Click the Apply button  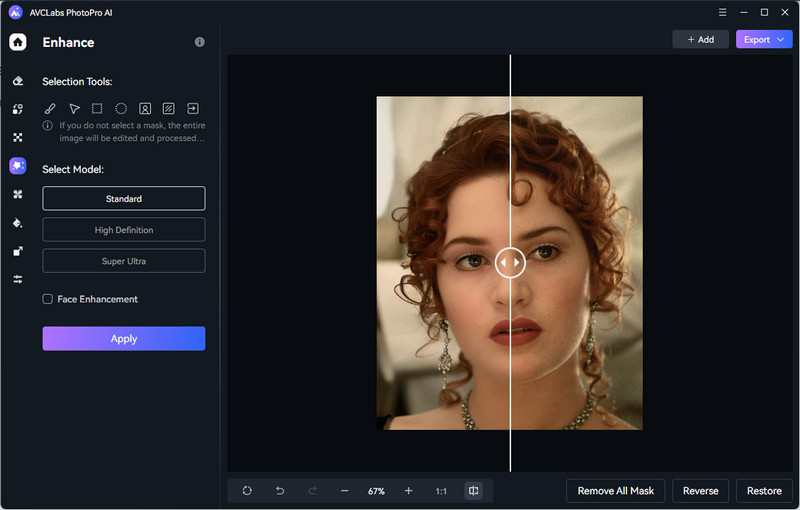124,339
